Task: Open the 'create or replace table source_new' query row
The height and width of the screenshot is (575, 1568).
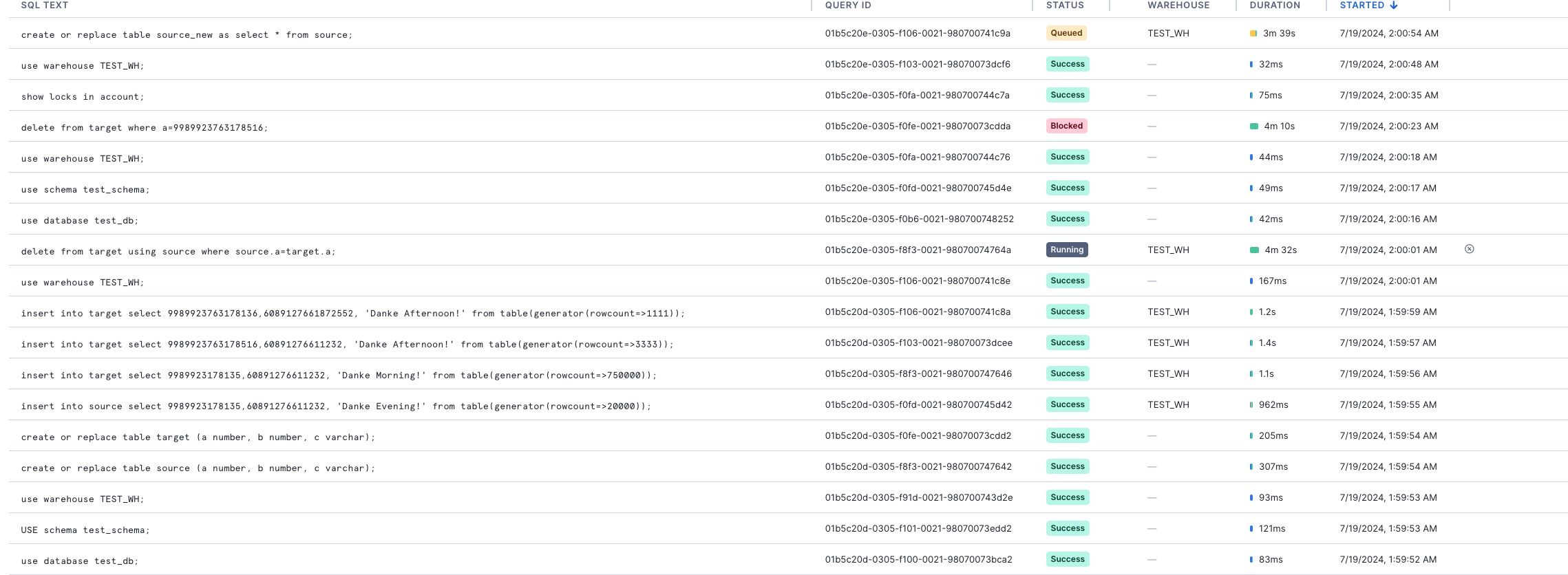Action: pos(788,33)
